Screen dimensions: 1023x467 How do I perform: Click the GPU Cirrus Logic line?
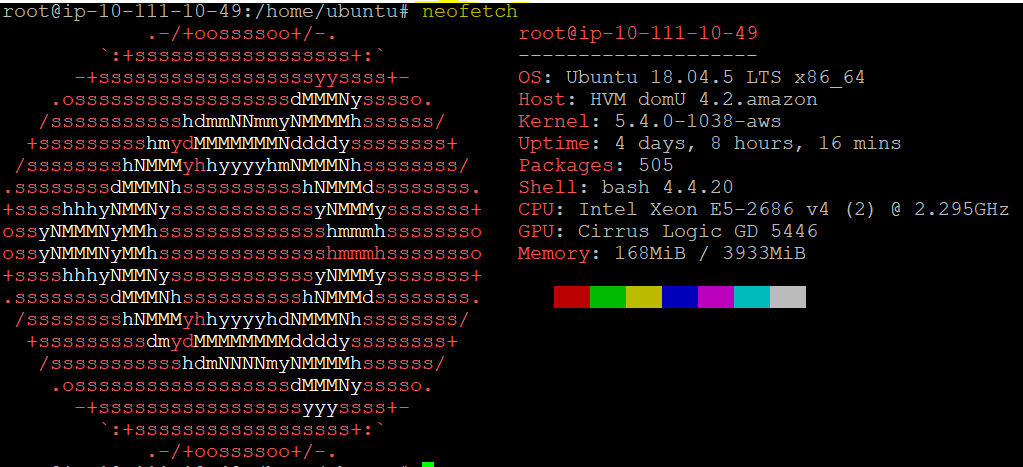pyautogui.click(x=667, y=231)
